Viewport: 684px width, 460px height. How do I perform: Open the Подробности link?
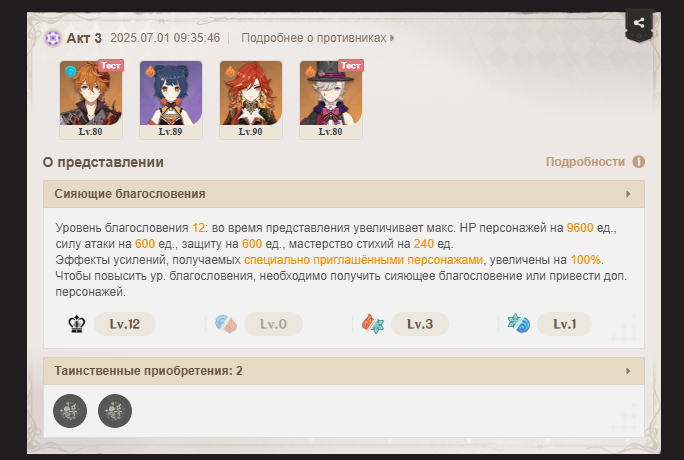(585, 162)
